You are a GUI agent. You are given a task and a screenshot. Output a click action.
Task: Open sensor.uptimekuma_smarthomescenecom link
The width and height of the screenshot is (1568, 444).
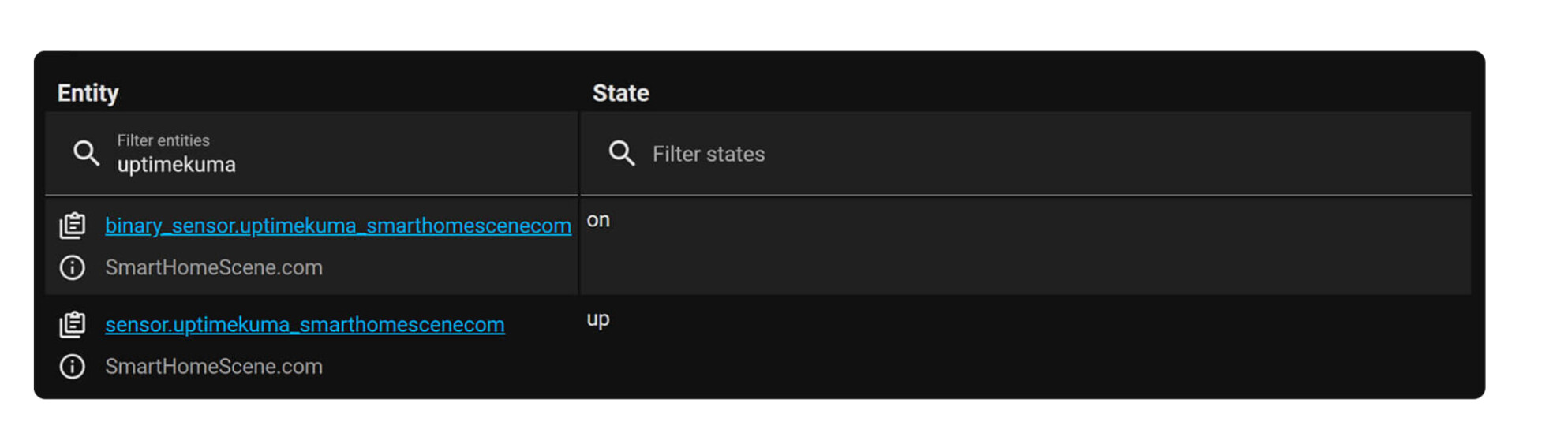point(305,324)
